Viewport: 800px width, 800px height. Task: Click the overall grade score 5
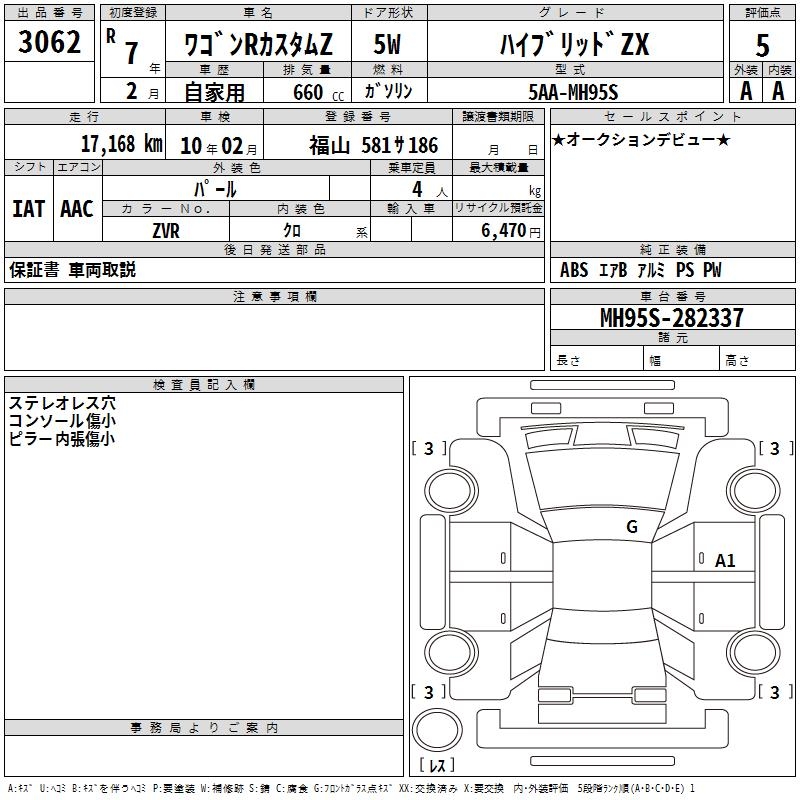tap(763, 45)
